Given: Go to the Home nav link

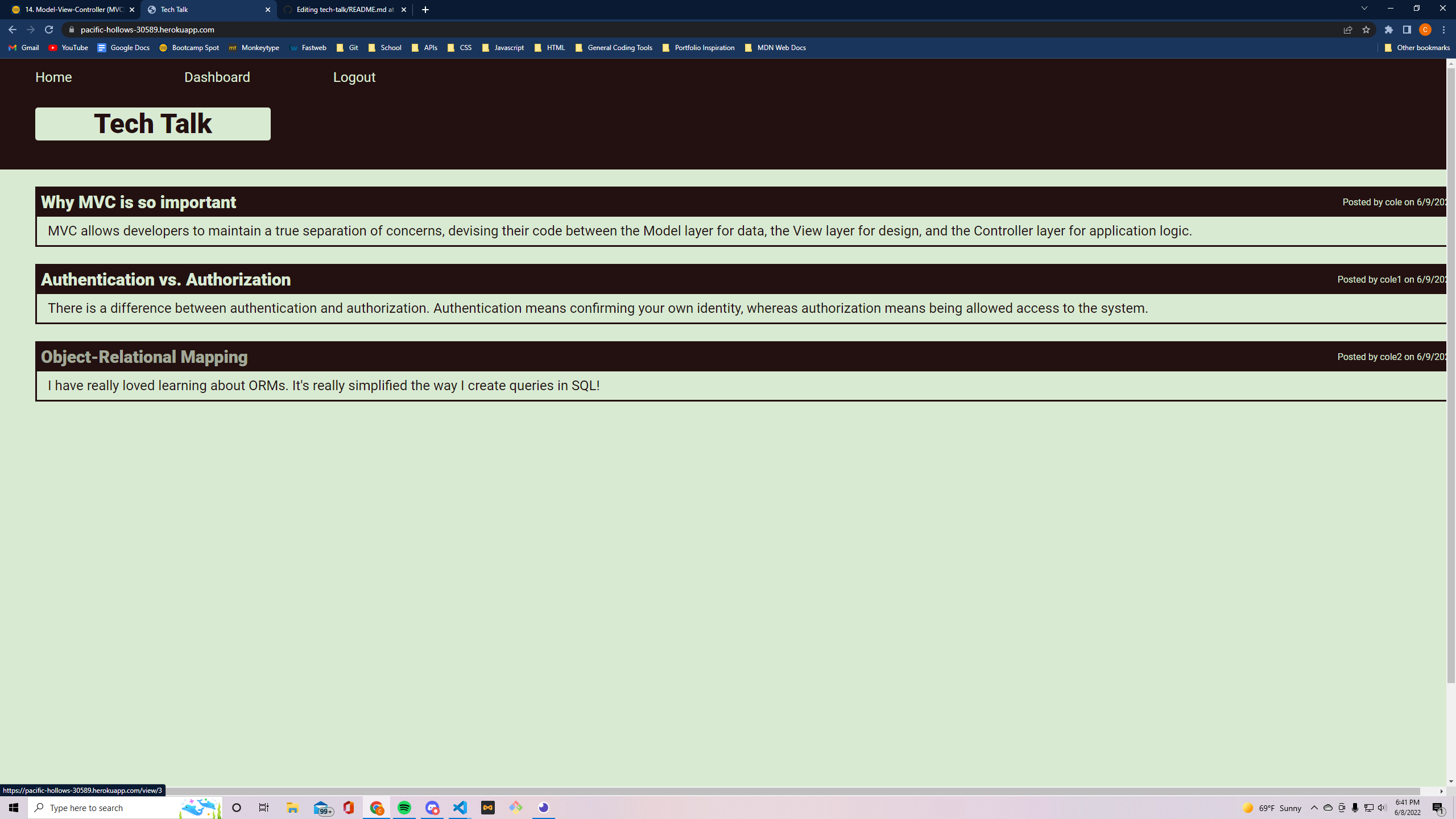Looking at the screenshot, I should (x=53, y=77).
